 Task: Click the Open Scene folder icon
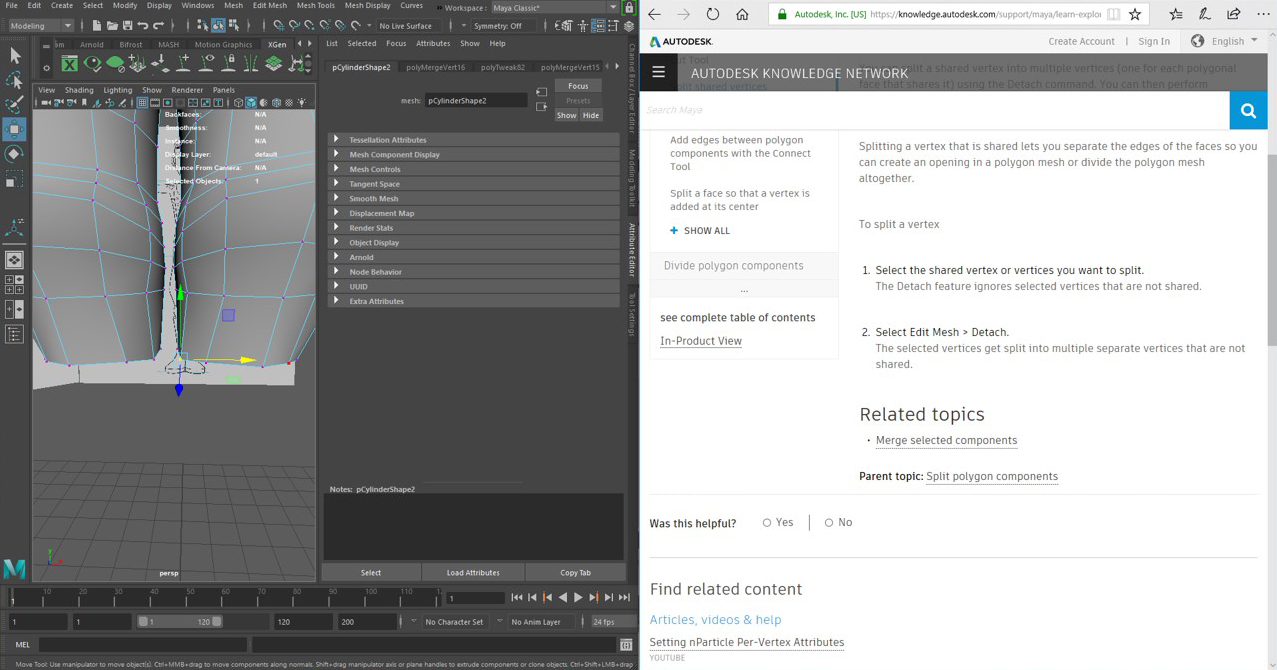(112, 25)
